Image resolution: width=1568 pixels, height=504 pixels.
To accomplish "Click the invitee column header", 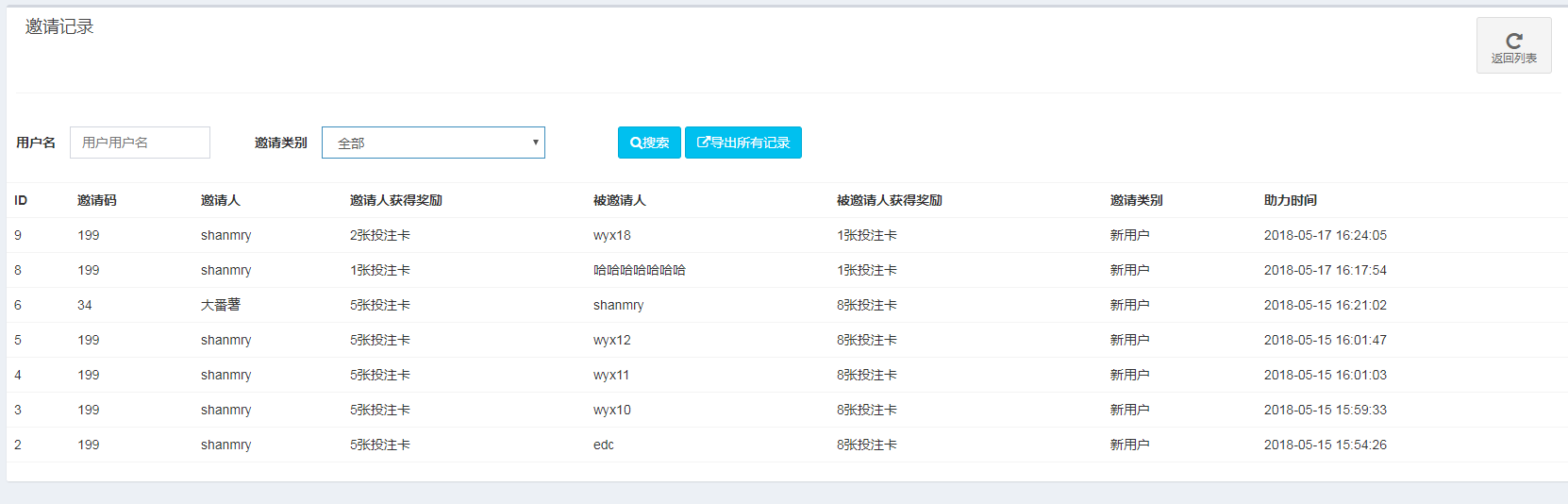I will (620, 200).
